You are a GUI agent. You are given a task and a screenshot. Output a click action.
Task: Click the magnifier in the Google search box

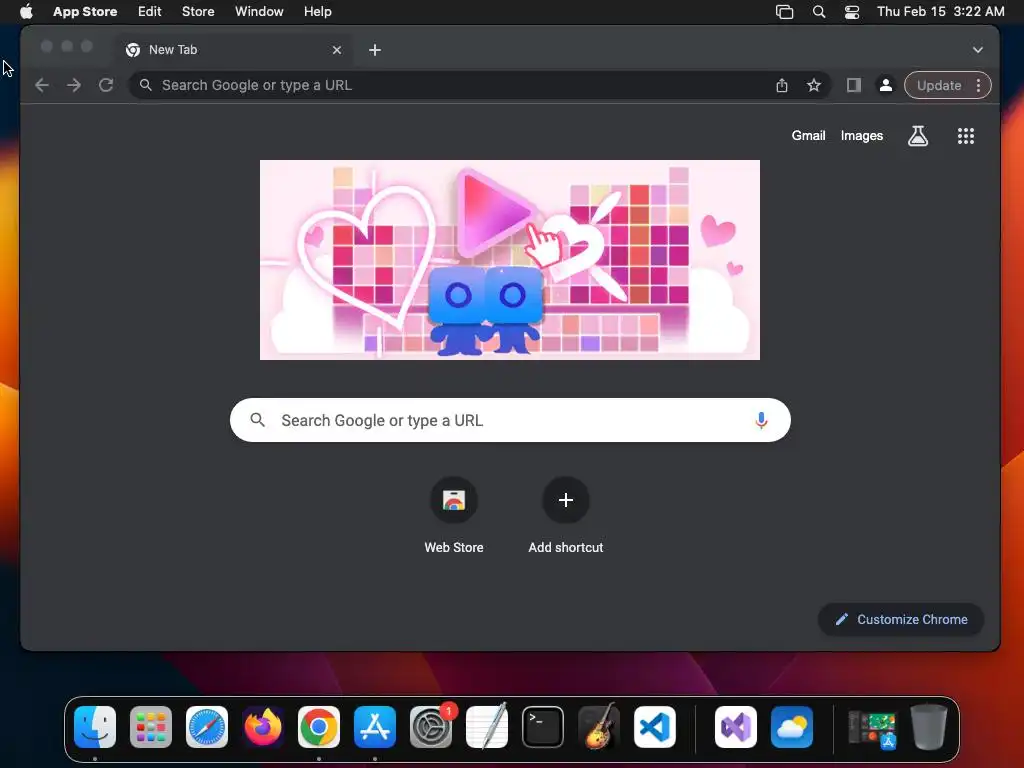click(258, 420)
